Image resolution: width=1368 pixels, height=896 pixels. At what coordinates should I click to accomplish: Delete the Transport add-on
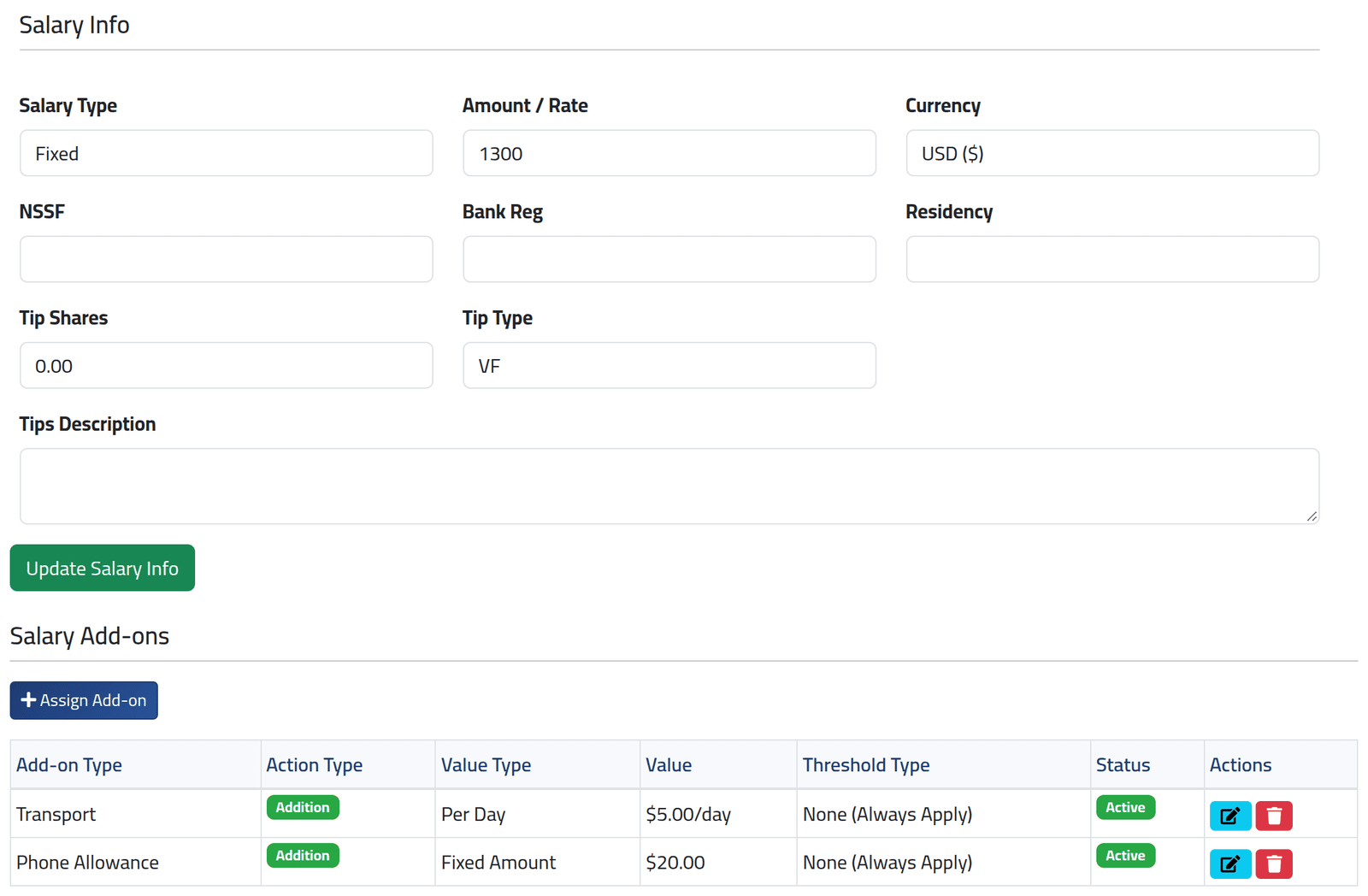point(1274,816)
